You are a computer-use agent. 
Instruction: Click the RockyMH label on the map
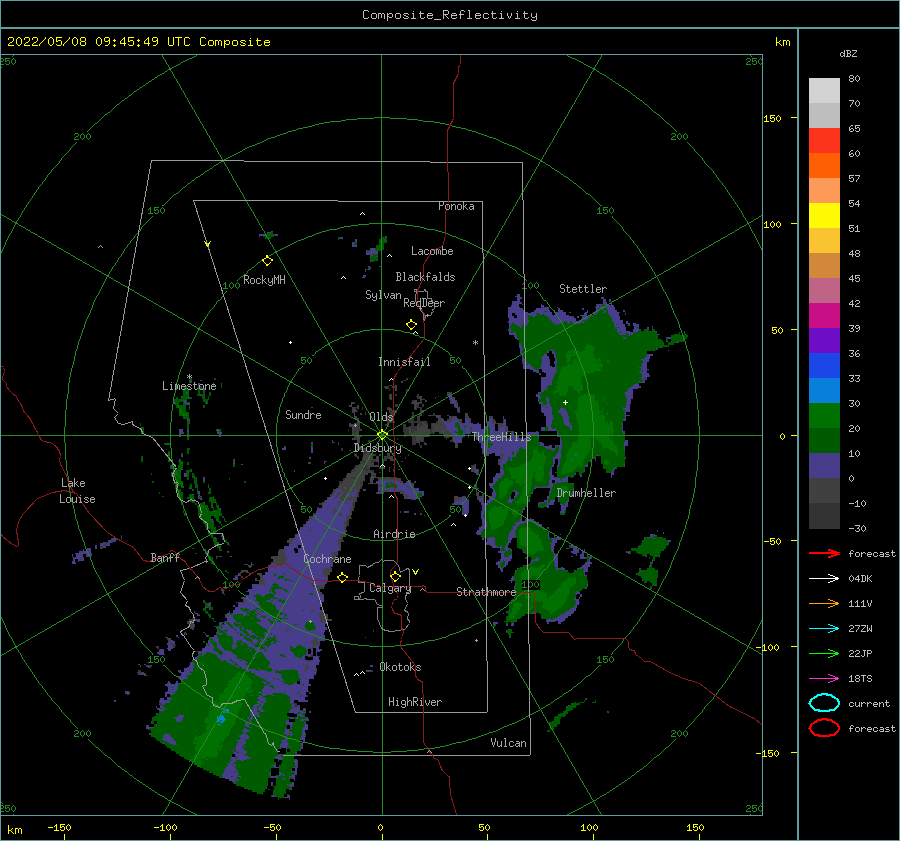coord(264,280)
